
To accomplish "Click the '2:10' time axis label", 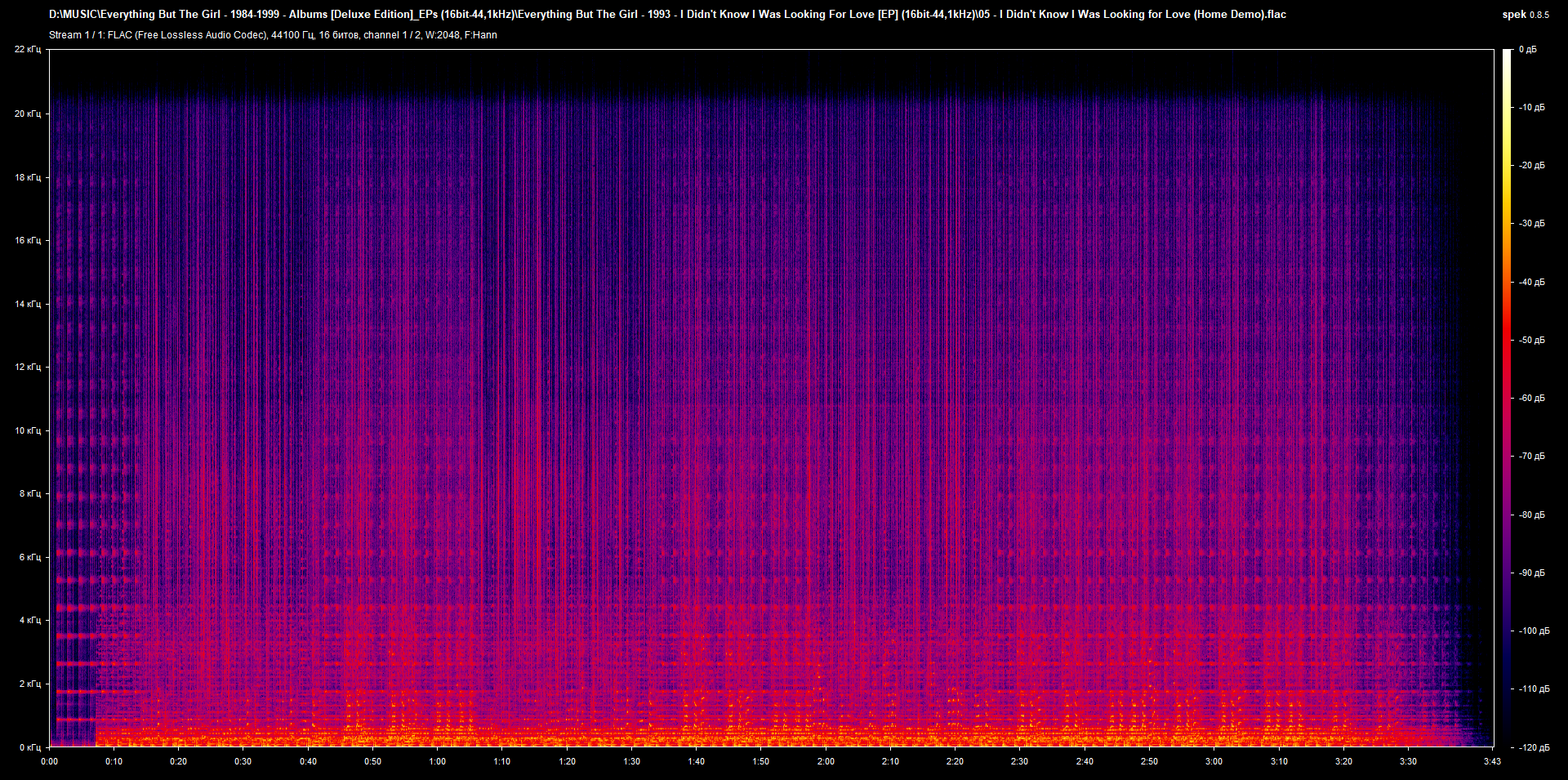I will click(x=890, y=761).
